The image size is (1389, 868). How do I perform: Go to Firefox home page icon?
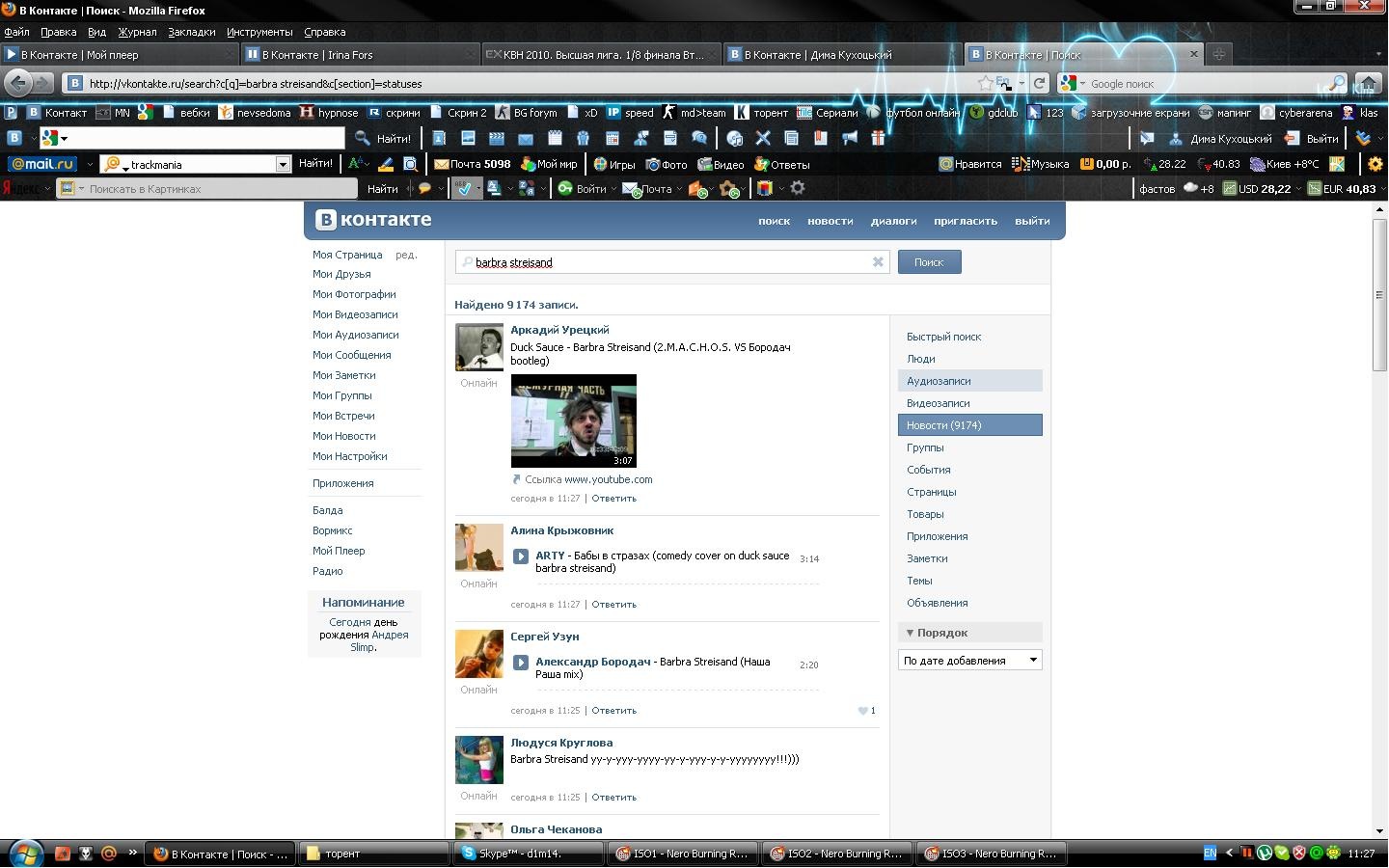[x=1368, y=83]
